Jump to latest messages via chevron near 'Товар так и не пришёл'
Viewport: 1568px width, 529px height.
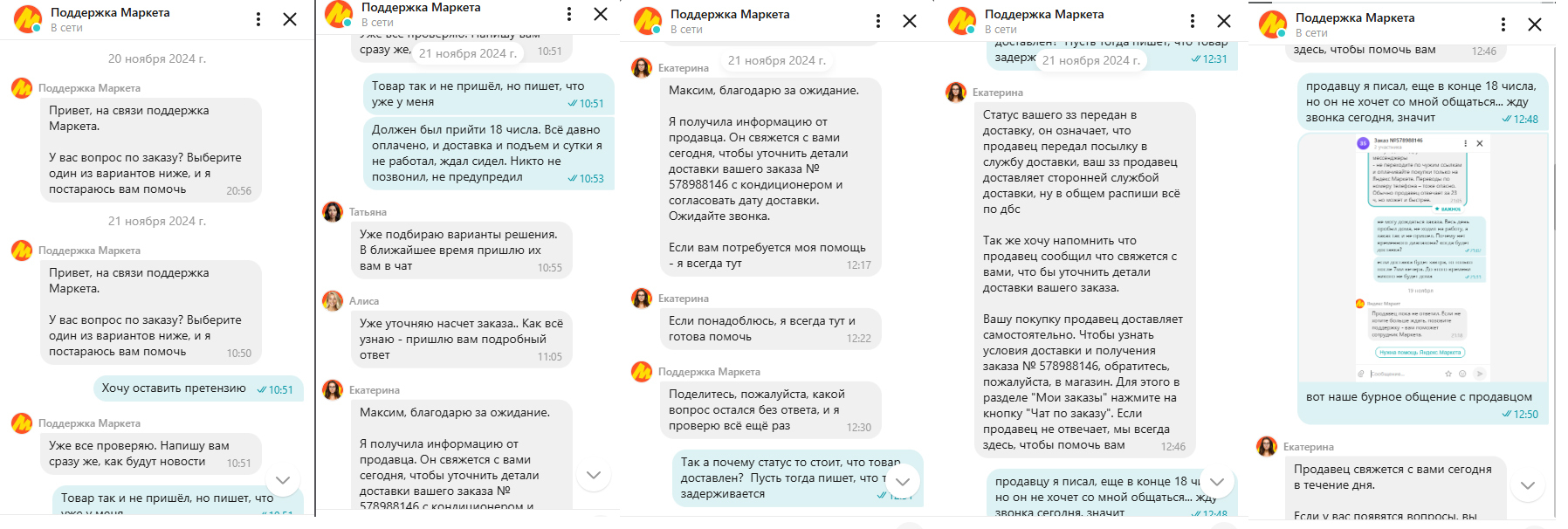[283, 480]
